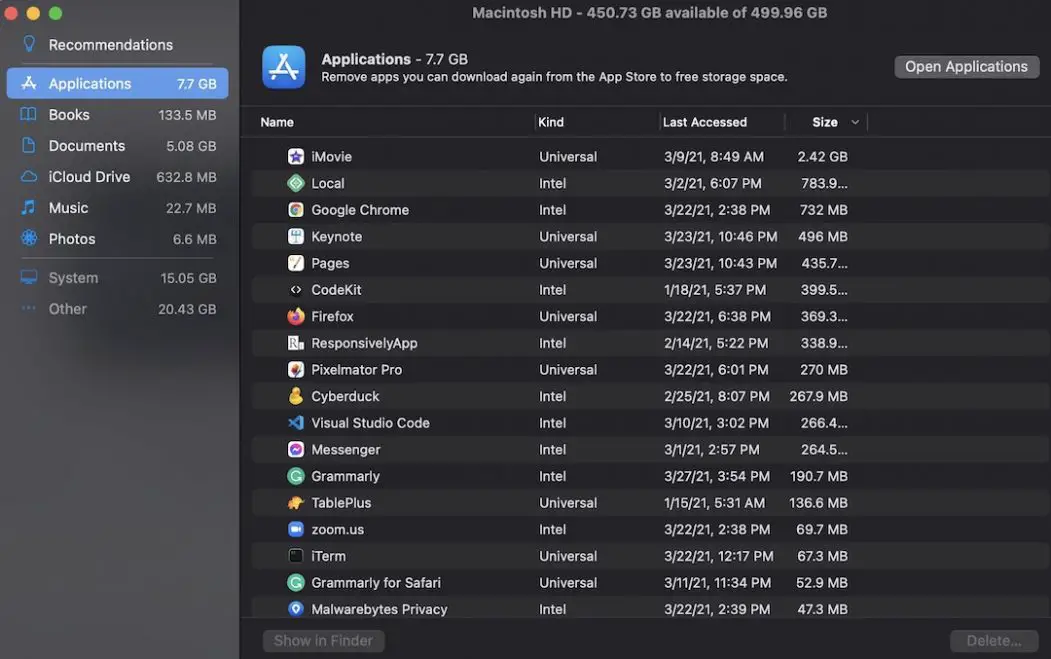Open the Photos storage category
The image size is (1051, 659).
pos(70,239)
